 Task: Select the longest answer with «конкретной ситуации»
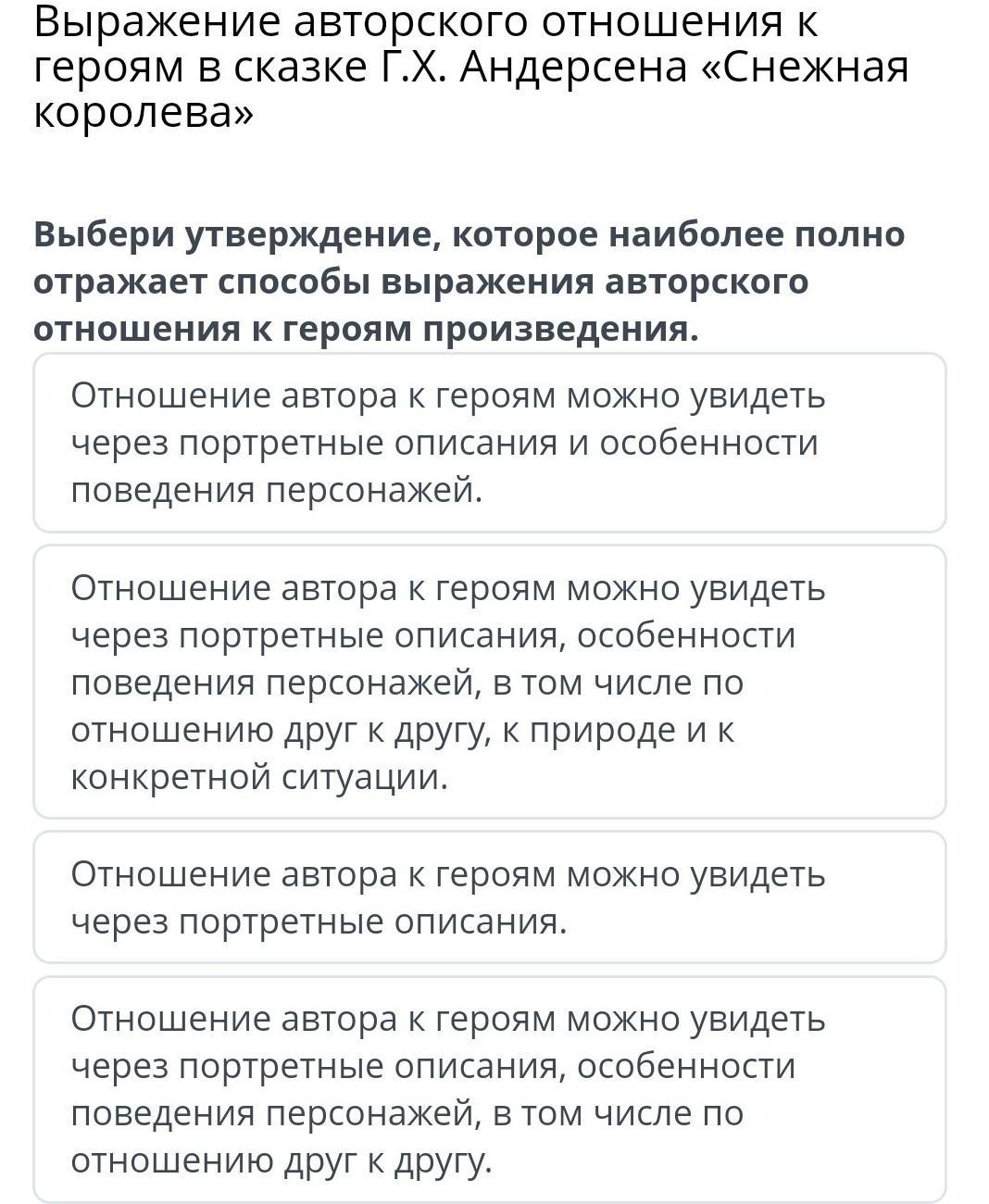coord(490,682)
